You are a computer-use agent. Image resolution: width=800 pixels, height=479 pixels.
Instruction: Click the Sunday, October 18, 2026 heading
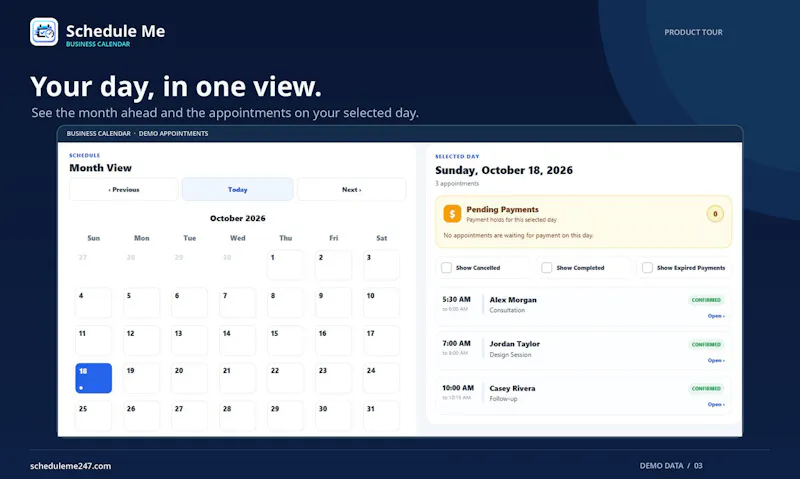point(504,170)
